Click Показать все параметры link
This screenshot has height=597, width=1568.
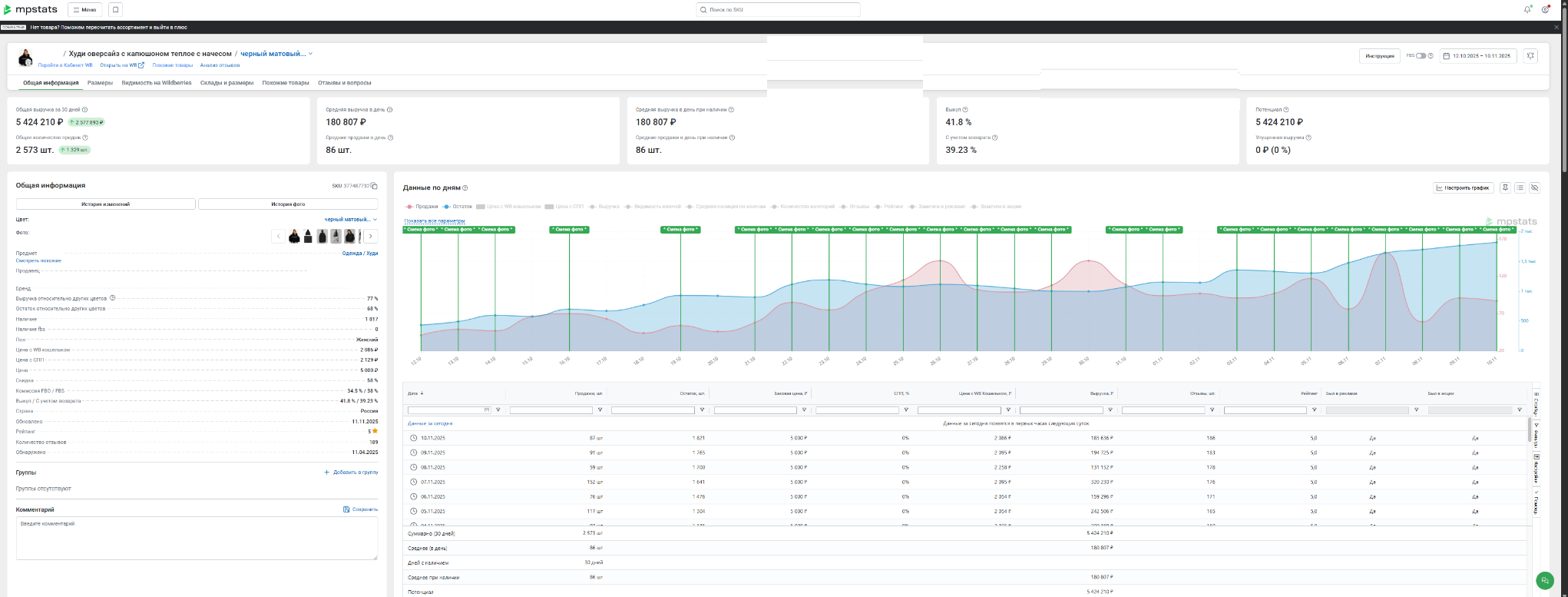435,221
